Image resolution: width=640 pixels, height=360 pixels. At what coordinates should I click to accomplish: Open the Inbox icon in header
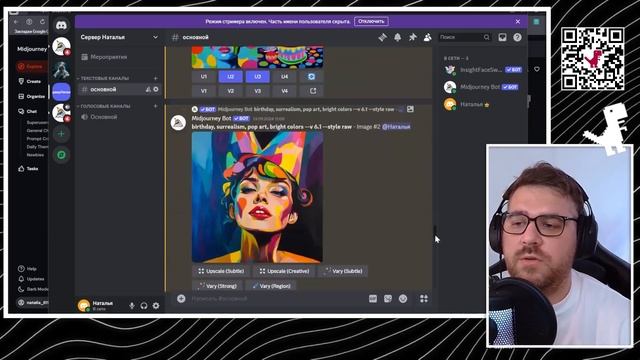tap(502, 37)
